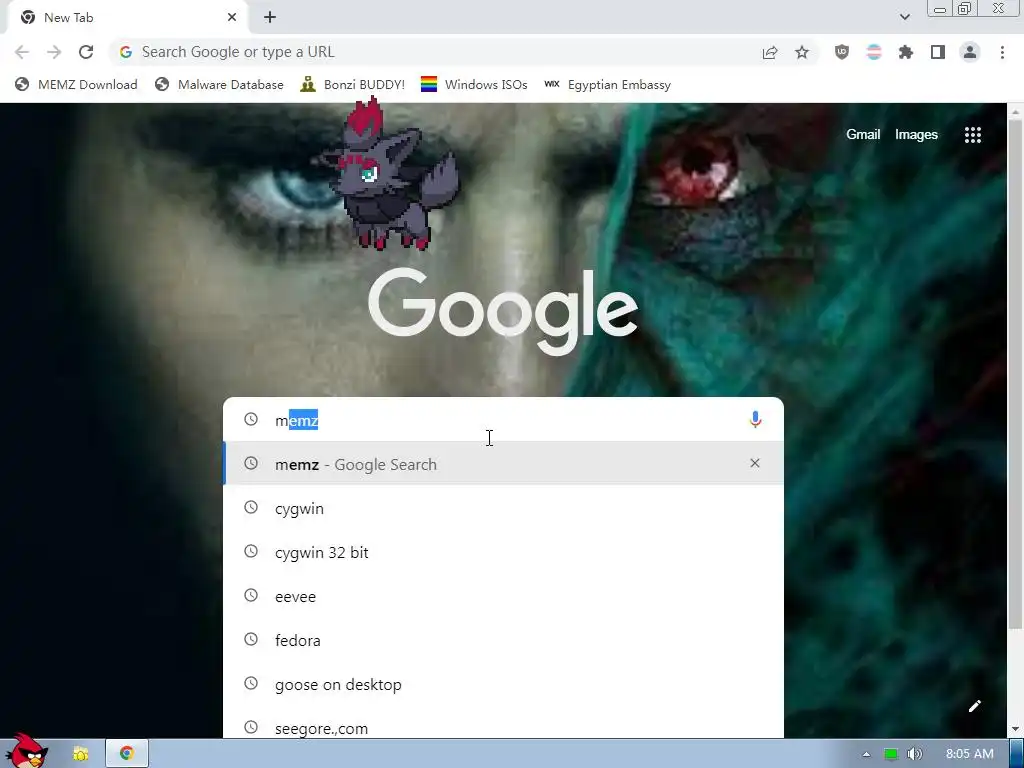
Task: Select the 'eevee' suggestion
Action: pyautogui.click(x=503, y=596)
